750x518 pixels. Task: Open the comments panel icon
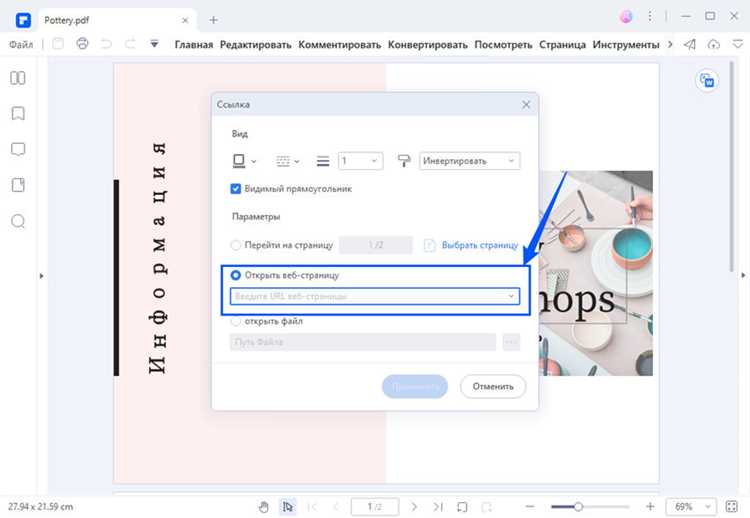point(18,149)
